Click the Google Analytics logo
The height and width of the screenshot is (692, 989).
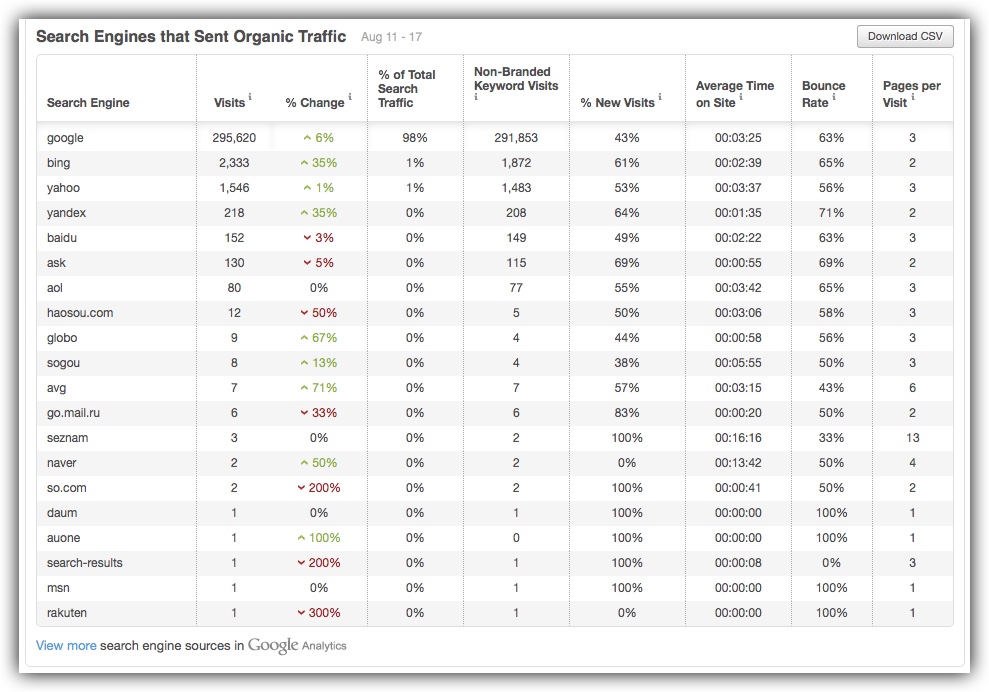(297, 645)
